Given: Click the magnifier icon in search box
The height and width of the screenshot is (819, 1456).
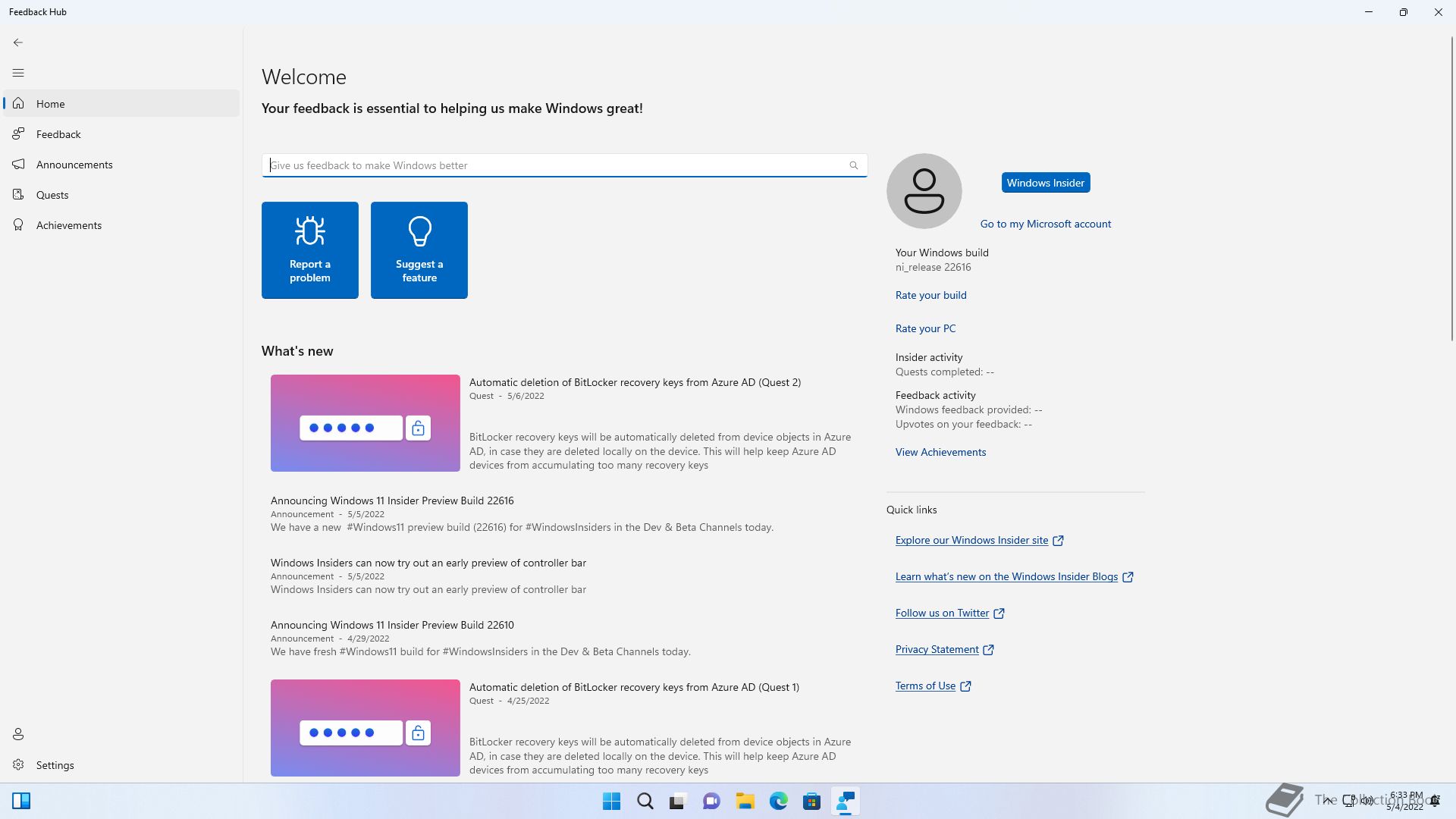Looking at the screenshot, I should (854, 165).
